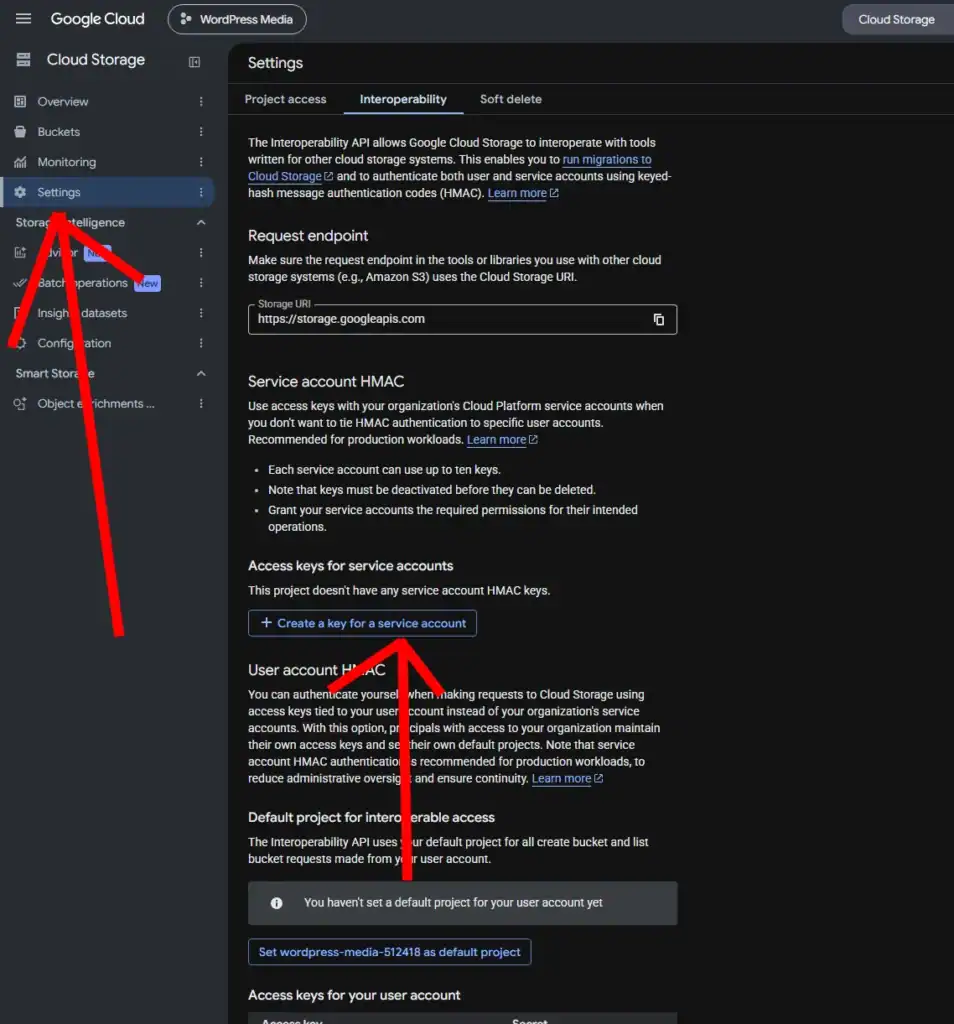
Task: Set wordpress-media-512418 as default project
Action: 389,952
